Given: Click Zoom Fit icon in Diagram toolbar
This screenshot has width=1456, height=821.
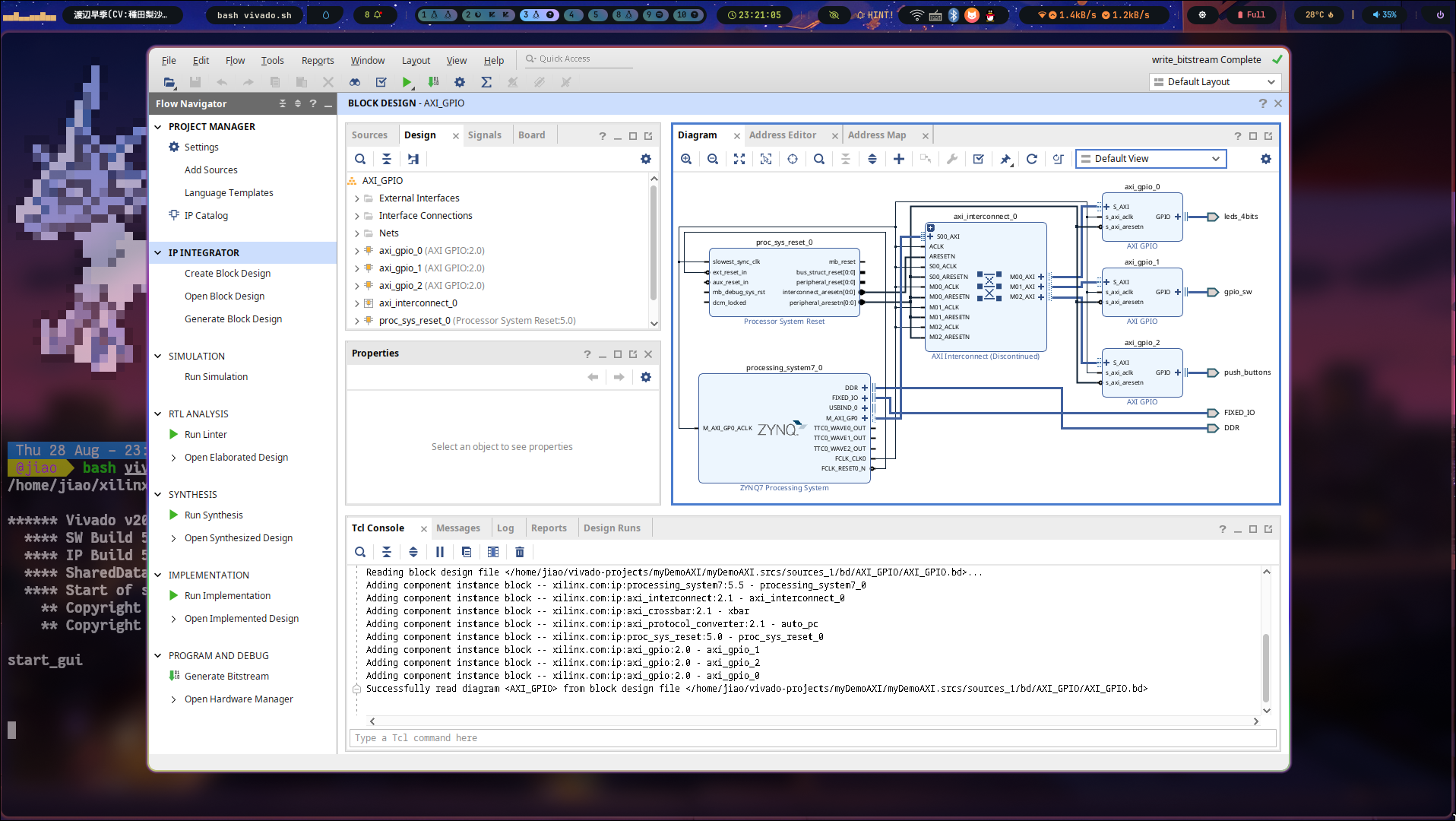Looking at the screenshot, I should click(x=739, y=159).
